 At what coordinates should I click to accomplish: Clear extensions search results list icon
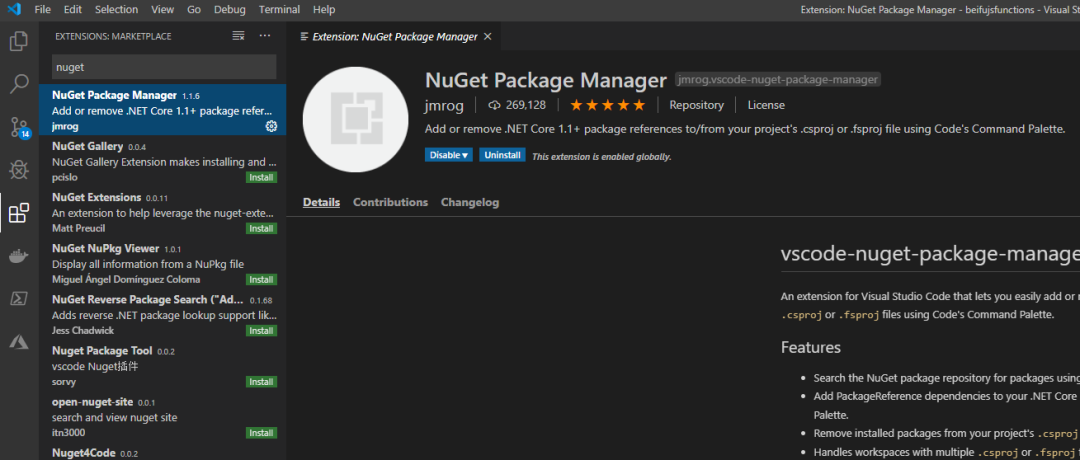pos(238,36)
